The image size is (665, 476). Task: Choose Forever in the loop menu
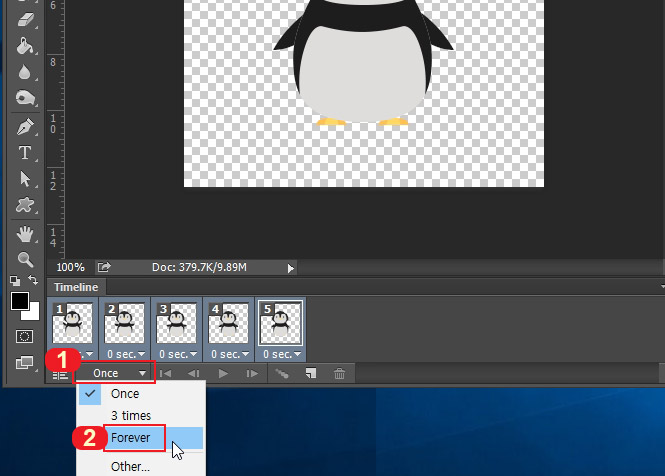(141, 437)
